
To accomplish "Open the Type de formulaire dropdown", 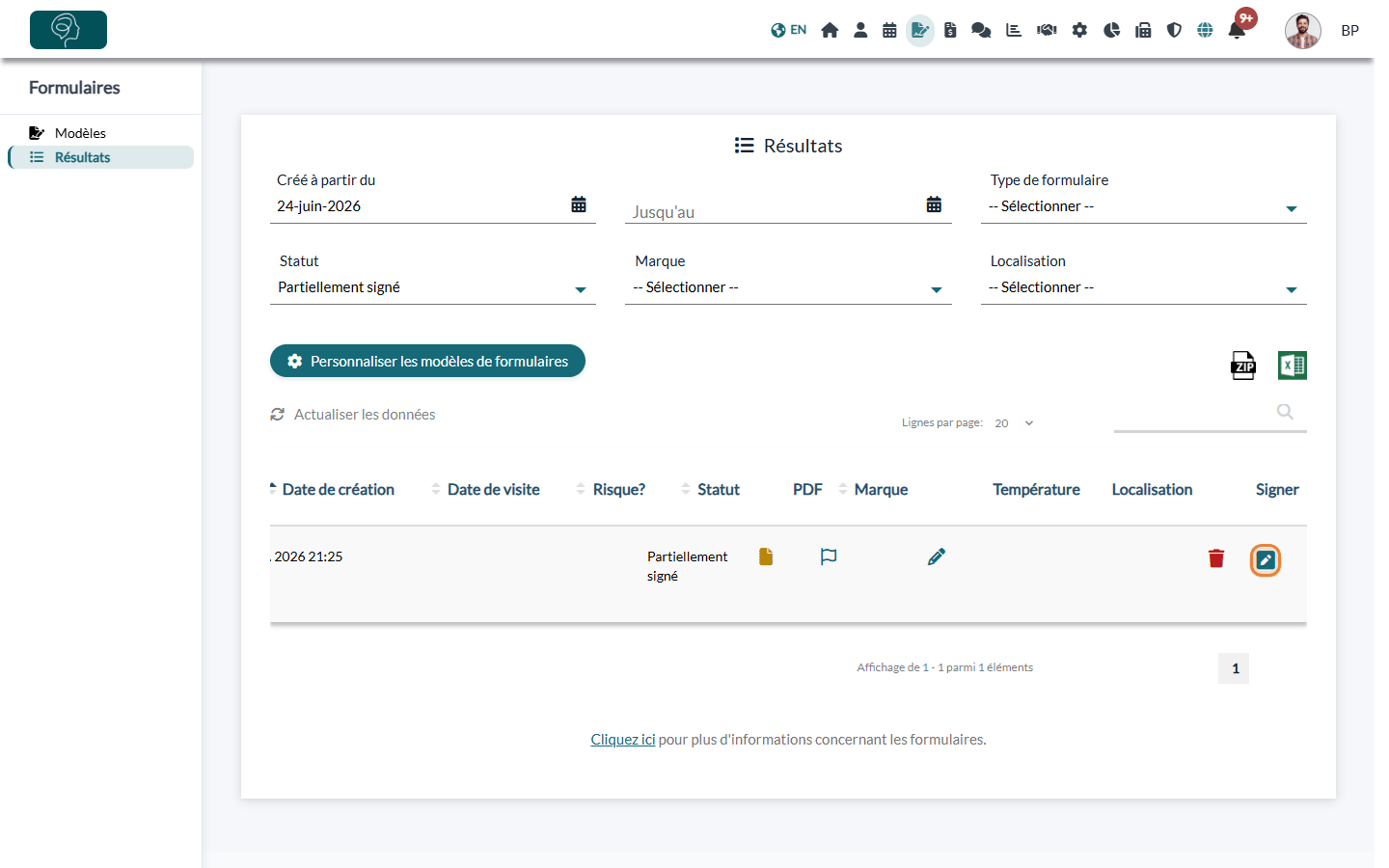I will pyautogui.click(x=1144, y=206).
